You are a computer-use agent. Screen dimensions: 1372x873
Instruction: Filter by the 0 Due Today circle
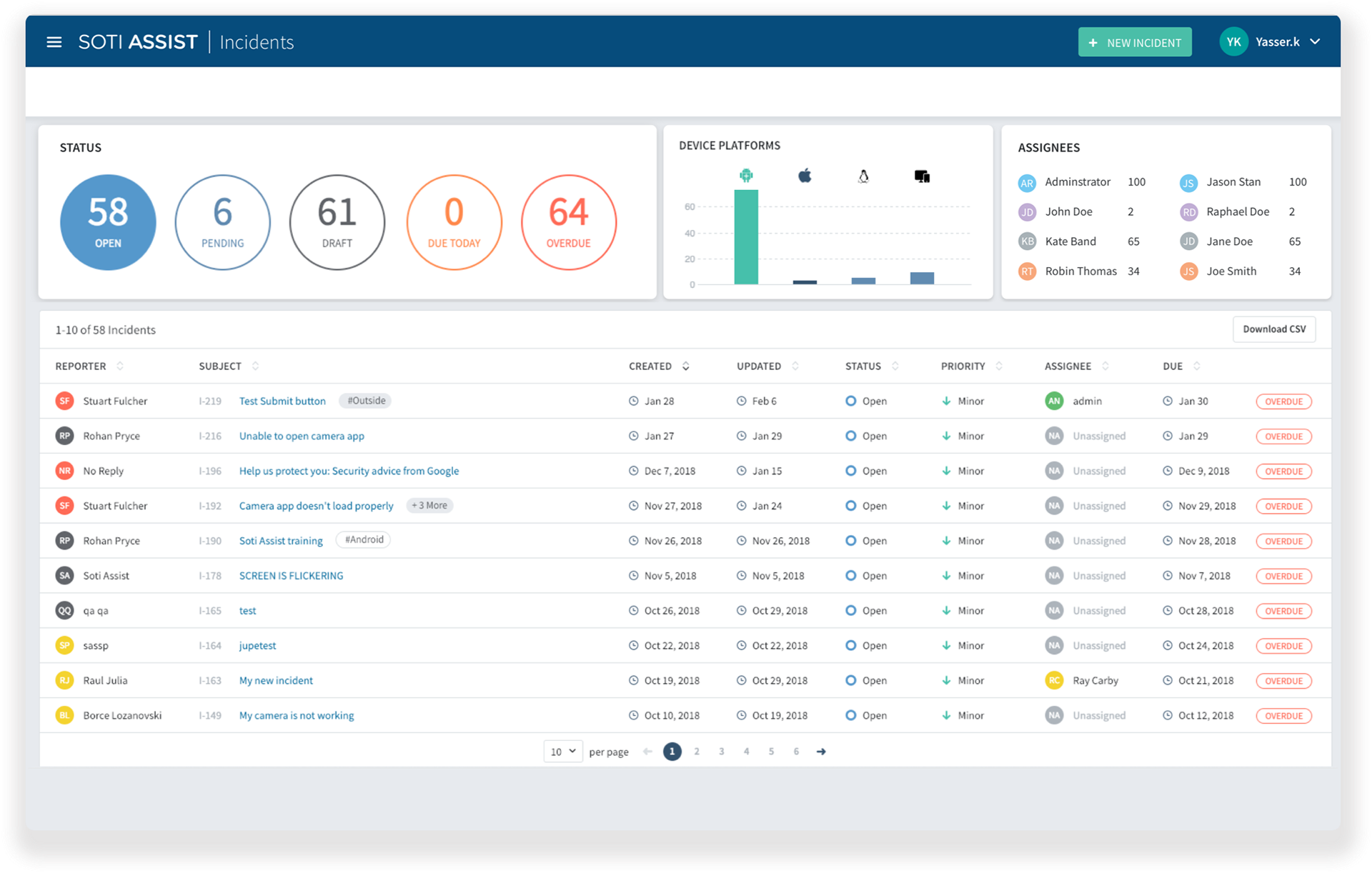454,222
